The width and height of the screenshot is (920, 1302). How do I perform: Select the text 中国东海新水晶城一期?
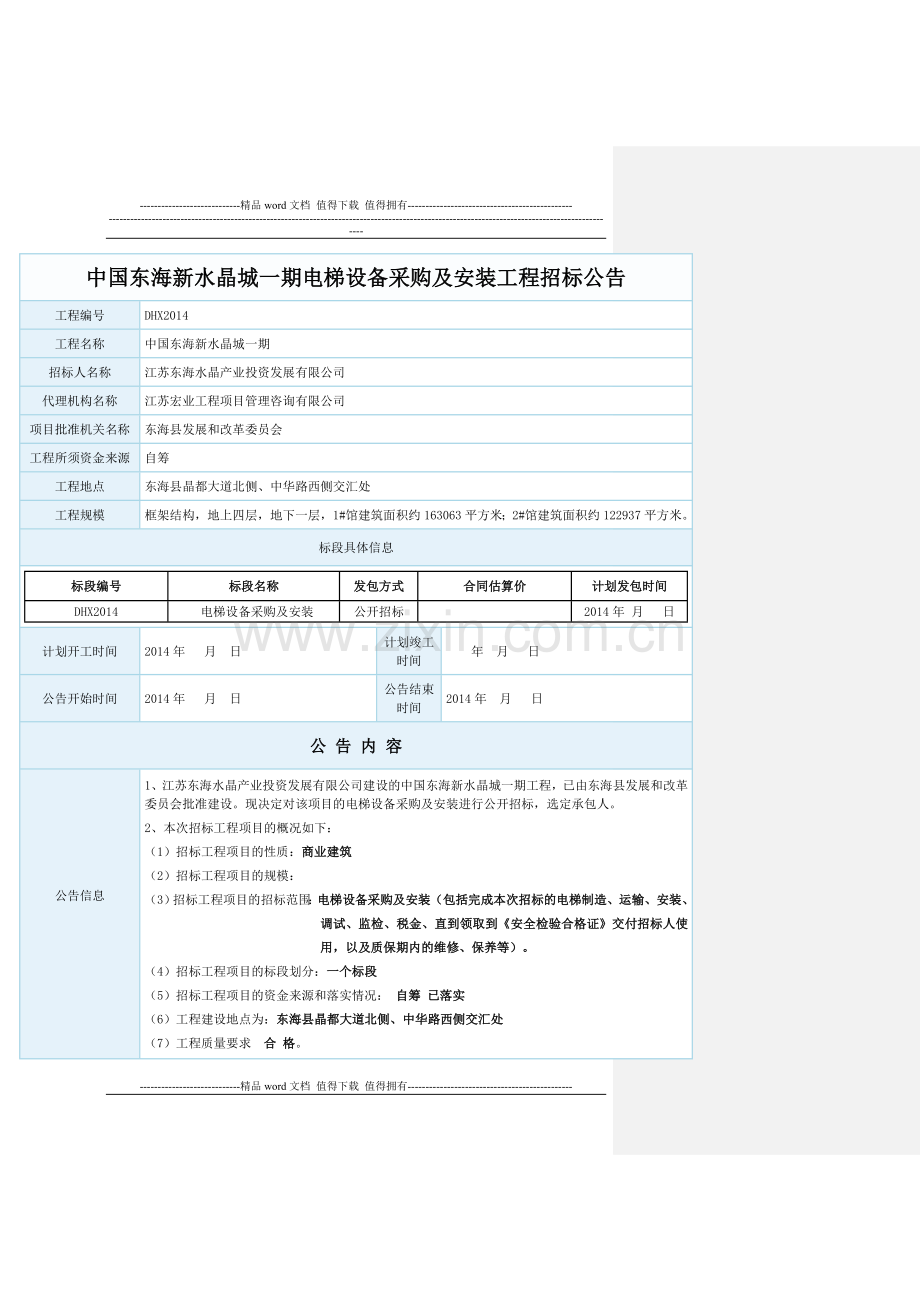pyautogui.click(x=207, y=344)
